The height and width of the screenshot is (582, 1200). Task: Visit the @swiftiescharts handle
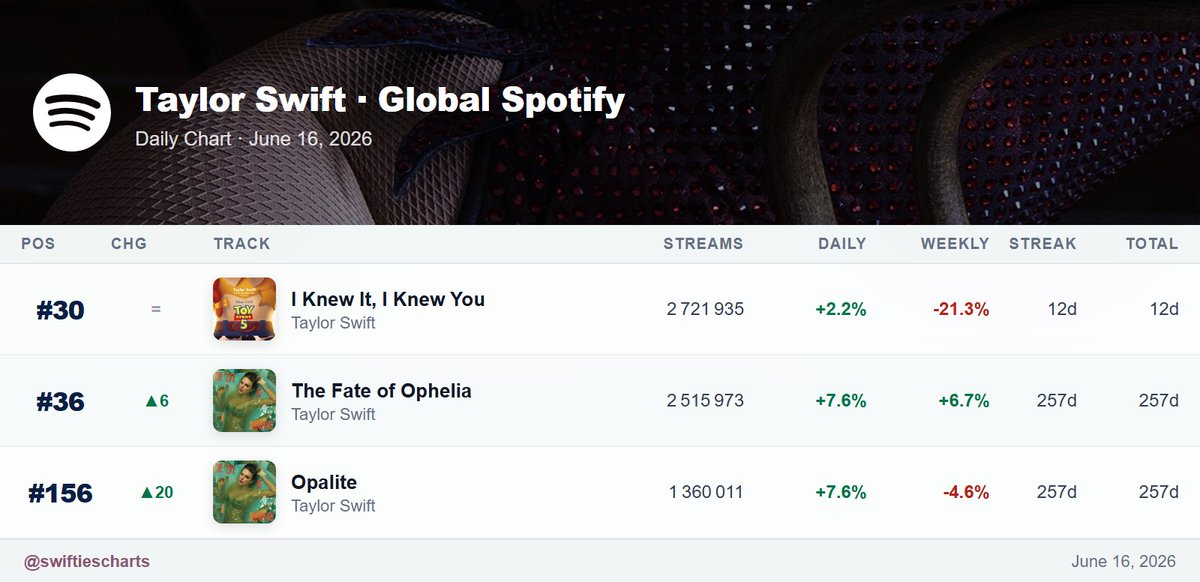coord(87,561)
